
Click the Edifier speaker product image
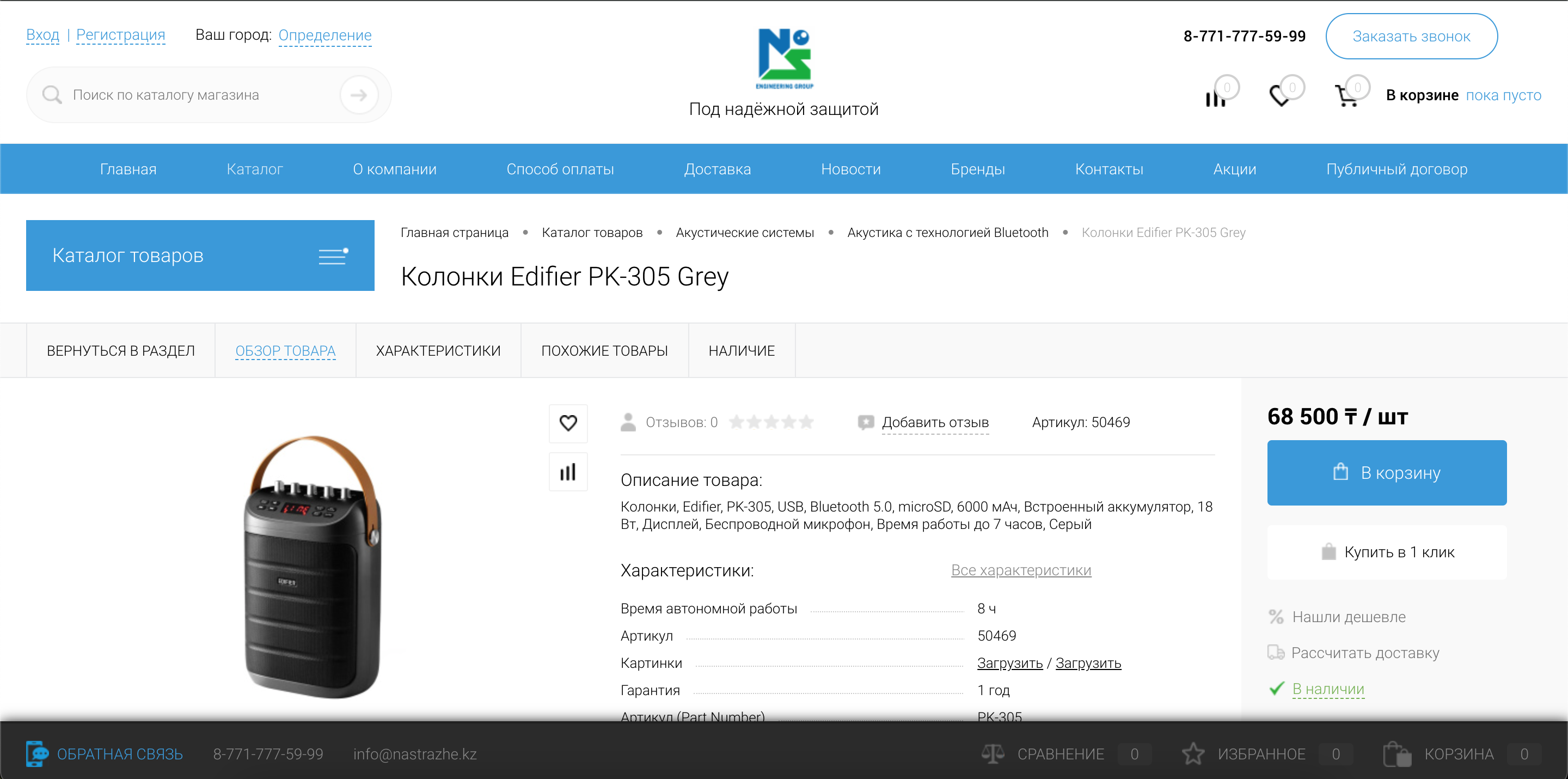tap(313, 567)
